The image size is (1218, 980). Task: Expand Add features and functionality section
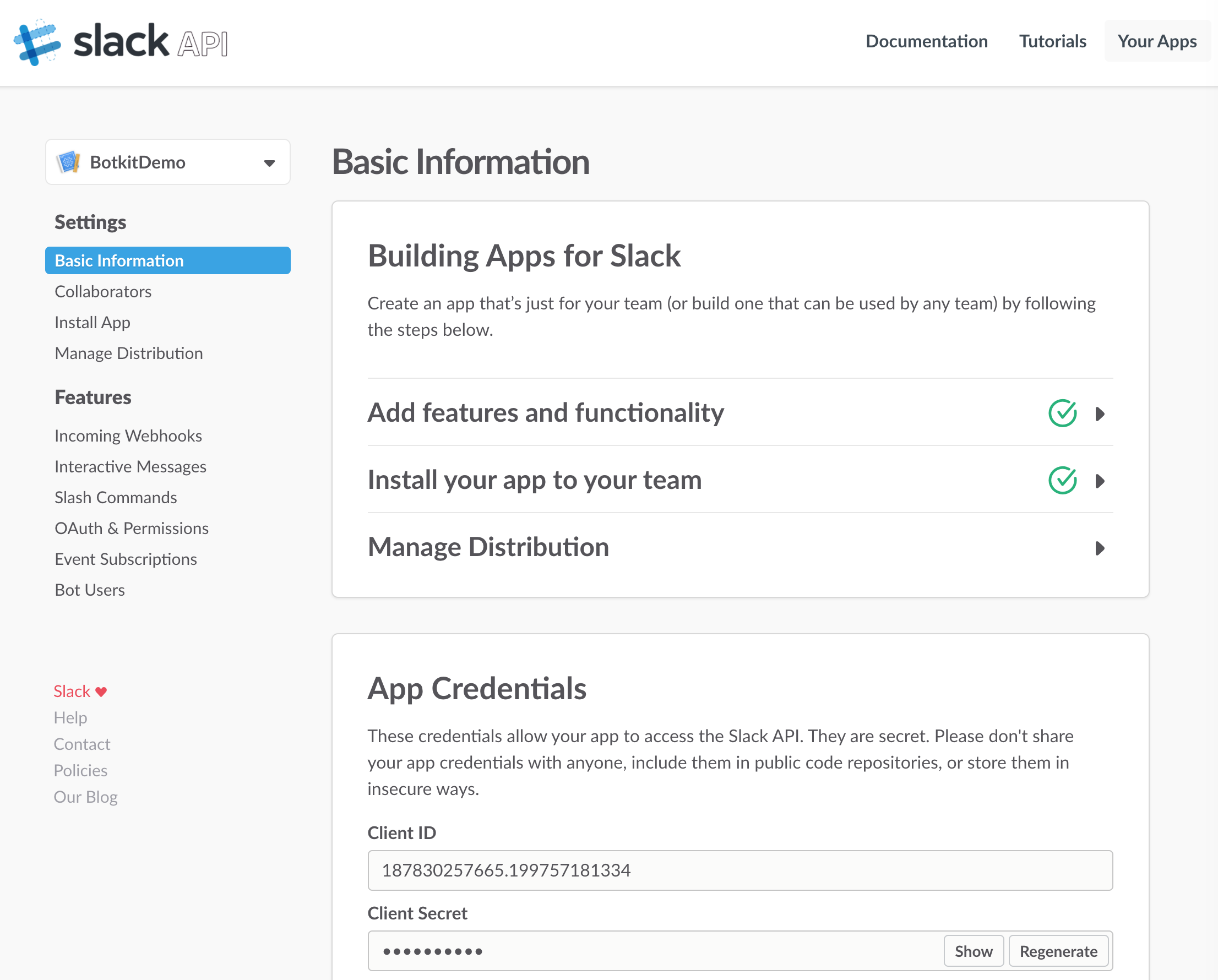pos(1100,413)
